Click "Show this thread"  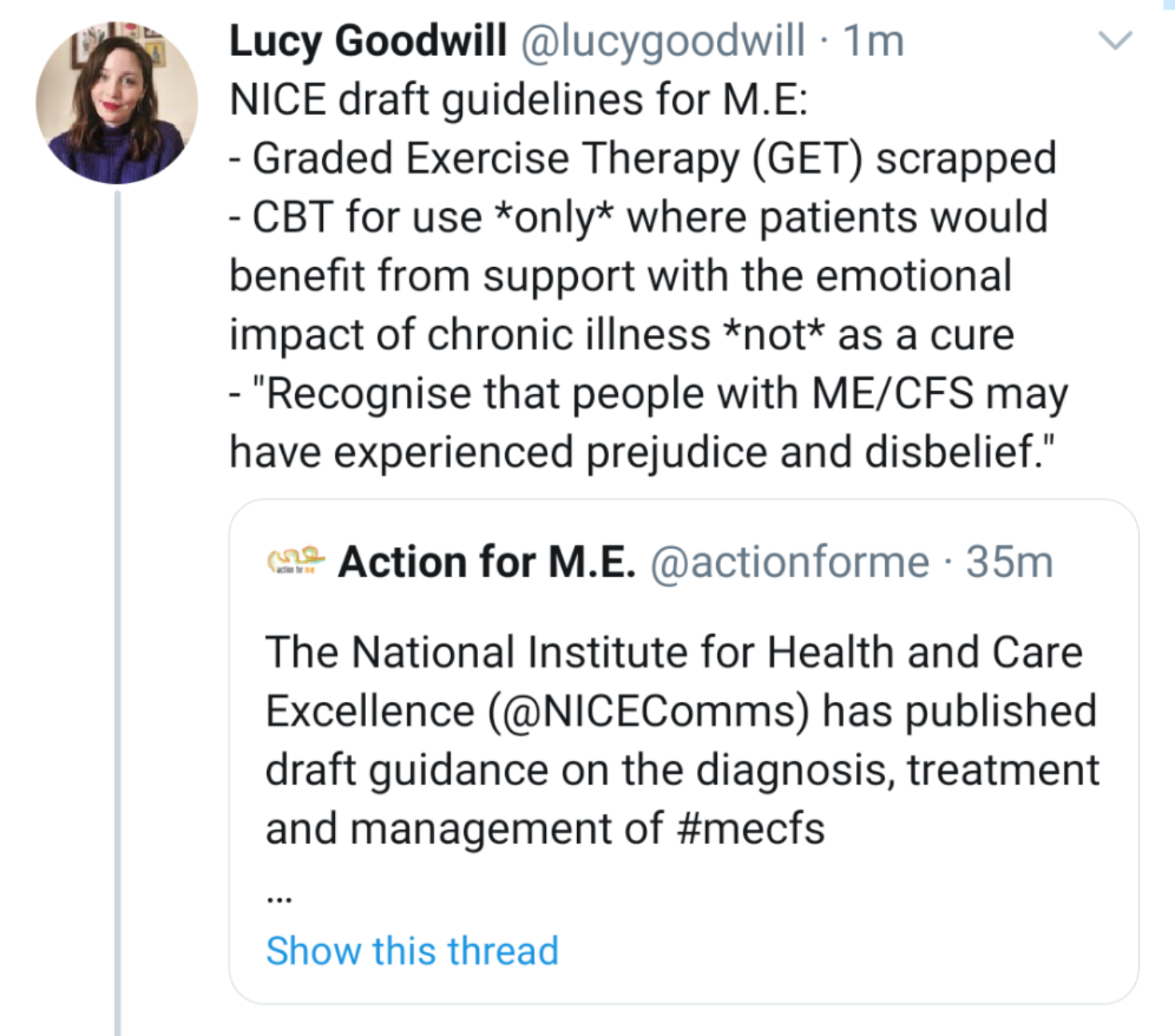tap(412, 950)
